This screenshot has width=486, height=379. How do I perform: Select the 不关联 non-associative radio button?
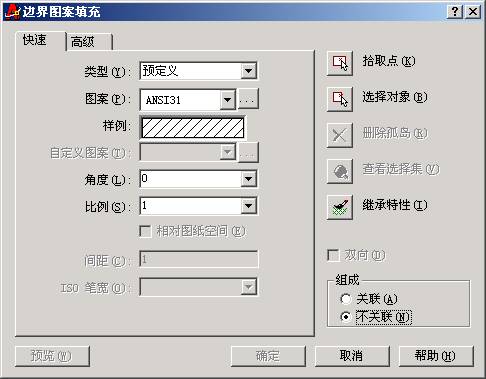pyautogui.click(x=346, y=317)
